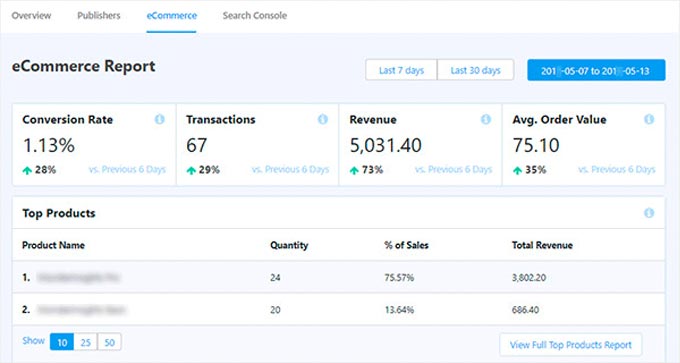Screen dimensions: 680x363
Task: Click the Conversion Rate info icon
Action: coord(160,119)
